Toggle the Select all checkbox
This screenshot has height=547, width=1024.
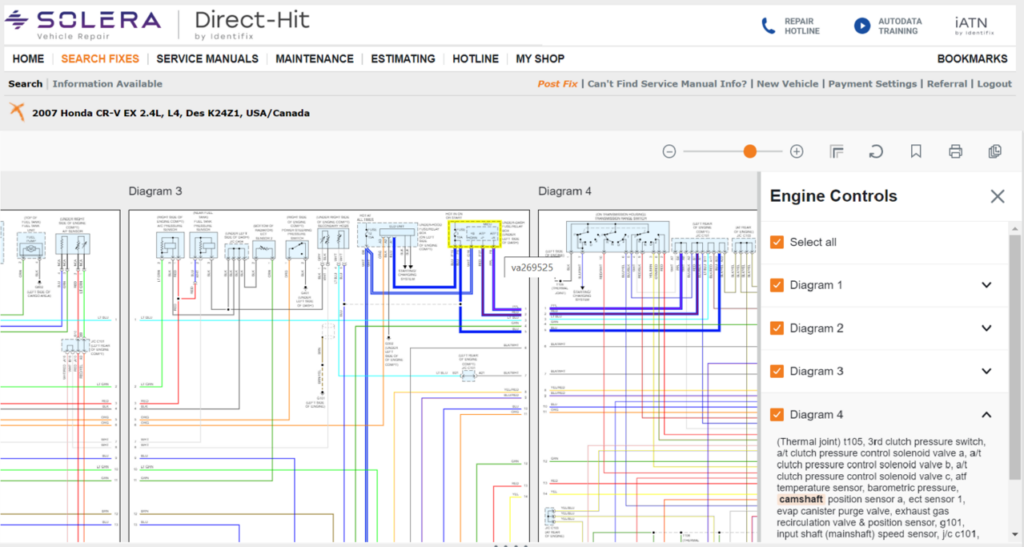[777, 242]
